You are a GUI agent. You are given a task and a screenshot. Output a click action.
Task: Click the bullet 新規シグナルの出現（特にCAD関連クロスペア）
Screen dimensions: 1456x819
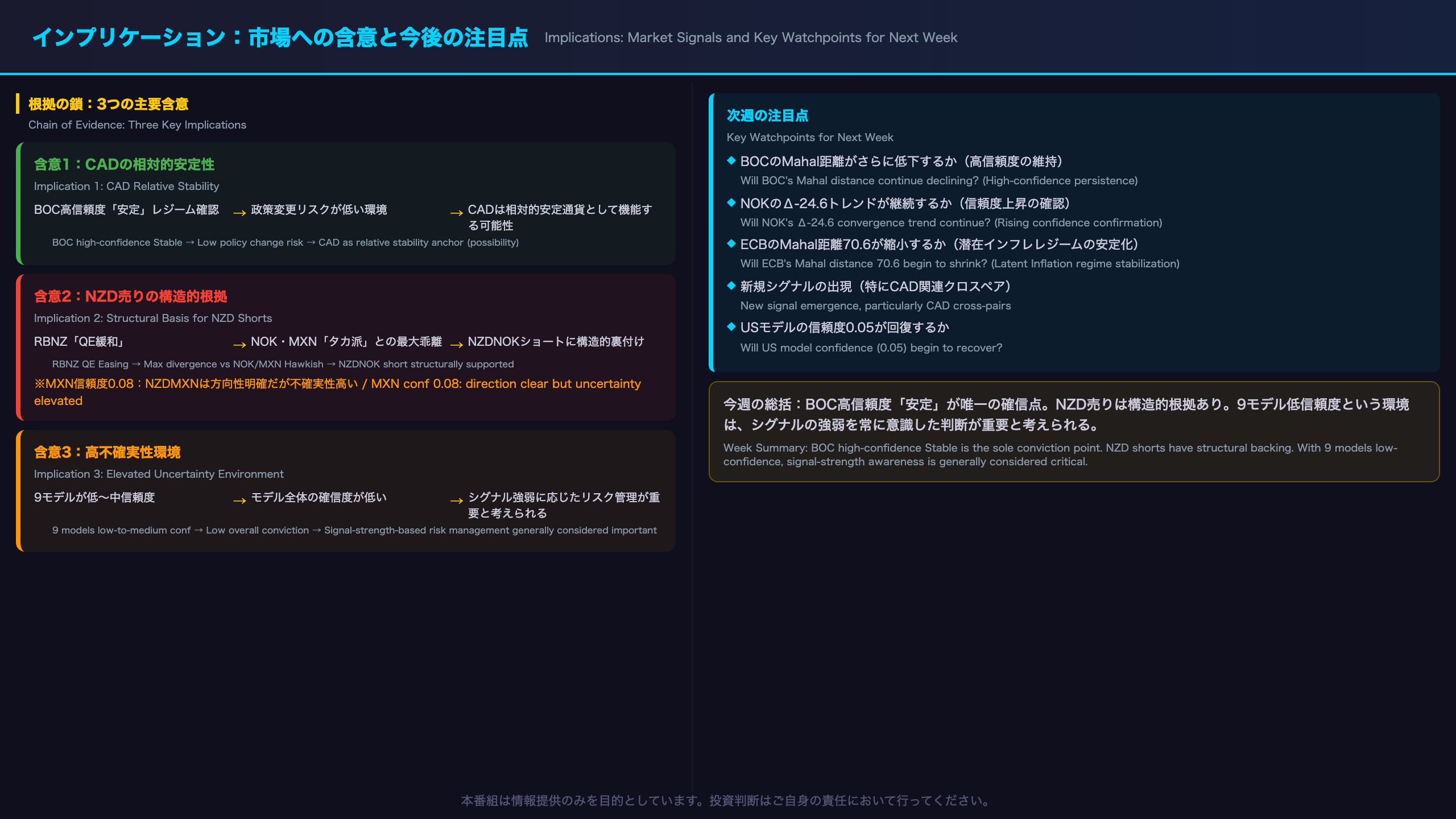875,287
